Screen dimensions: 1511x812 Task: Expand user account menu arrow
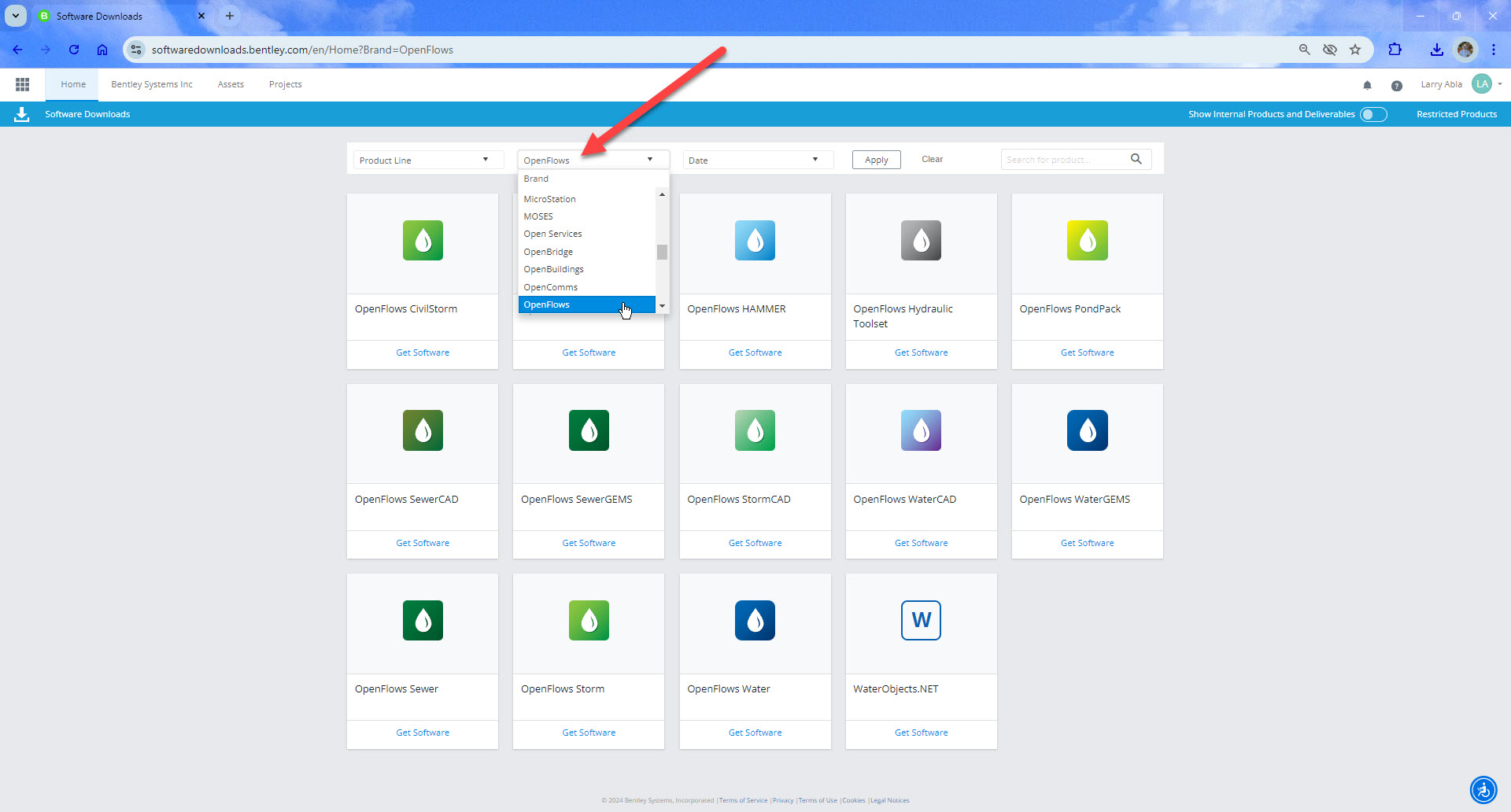[x=1500, y=84]
